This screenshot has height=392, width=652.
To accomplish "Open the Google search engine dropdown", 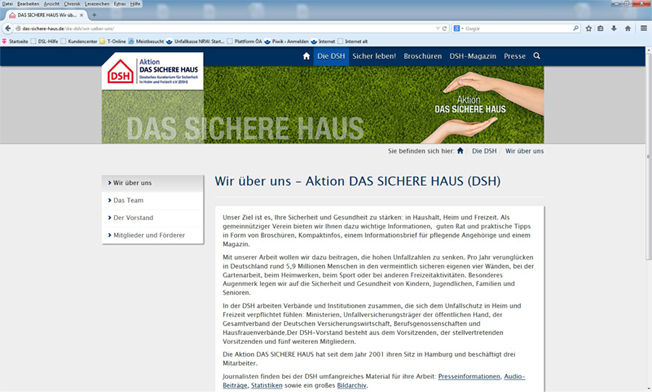I will [458, 29].
